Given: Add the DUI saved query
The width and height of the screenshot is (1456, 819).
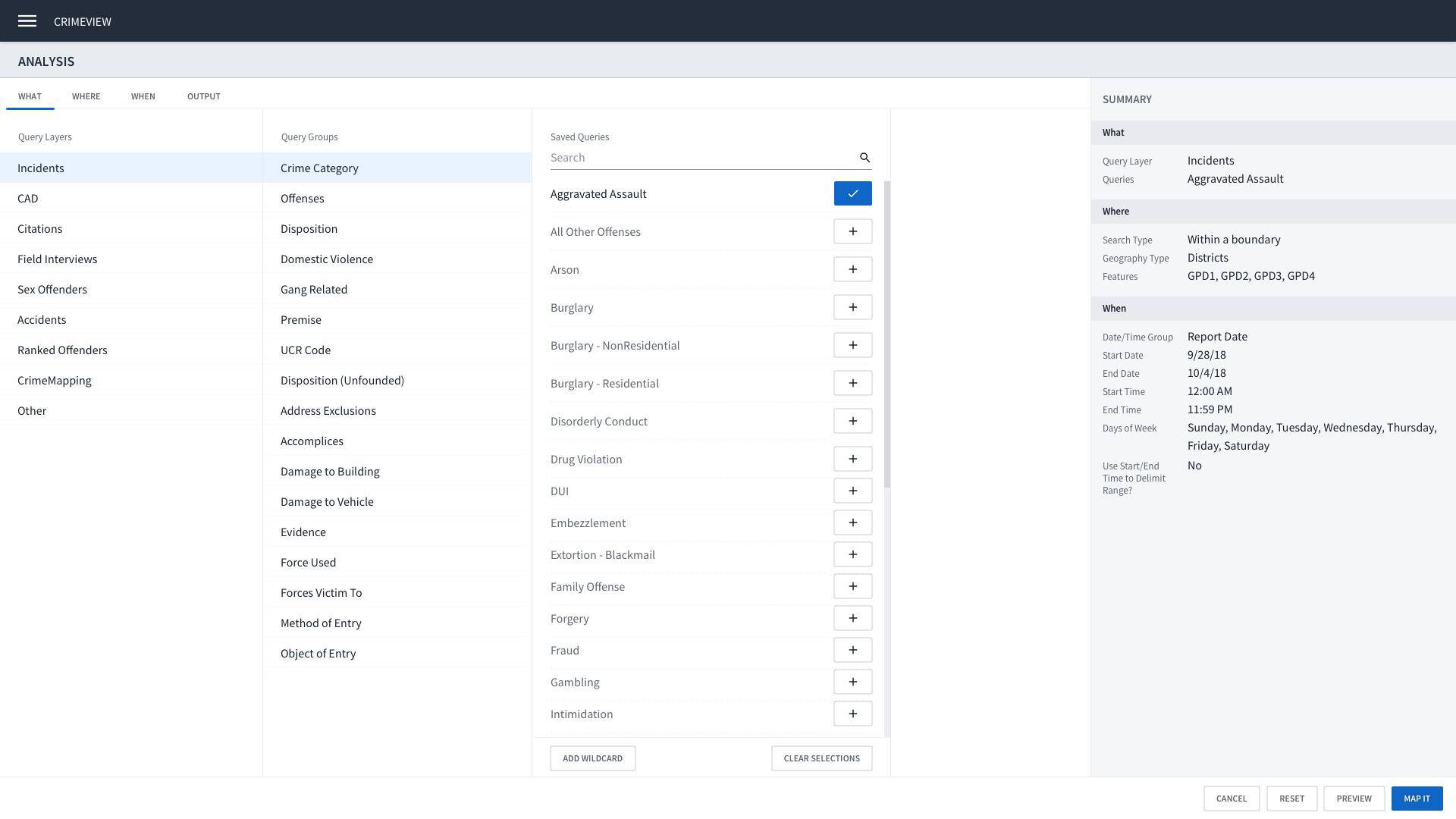Looking at the screenshot, I should click(852, 491).
